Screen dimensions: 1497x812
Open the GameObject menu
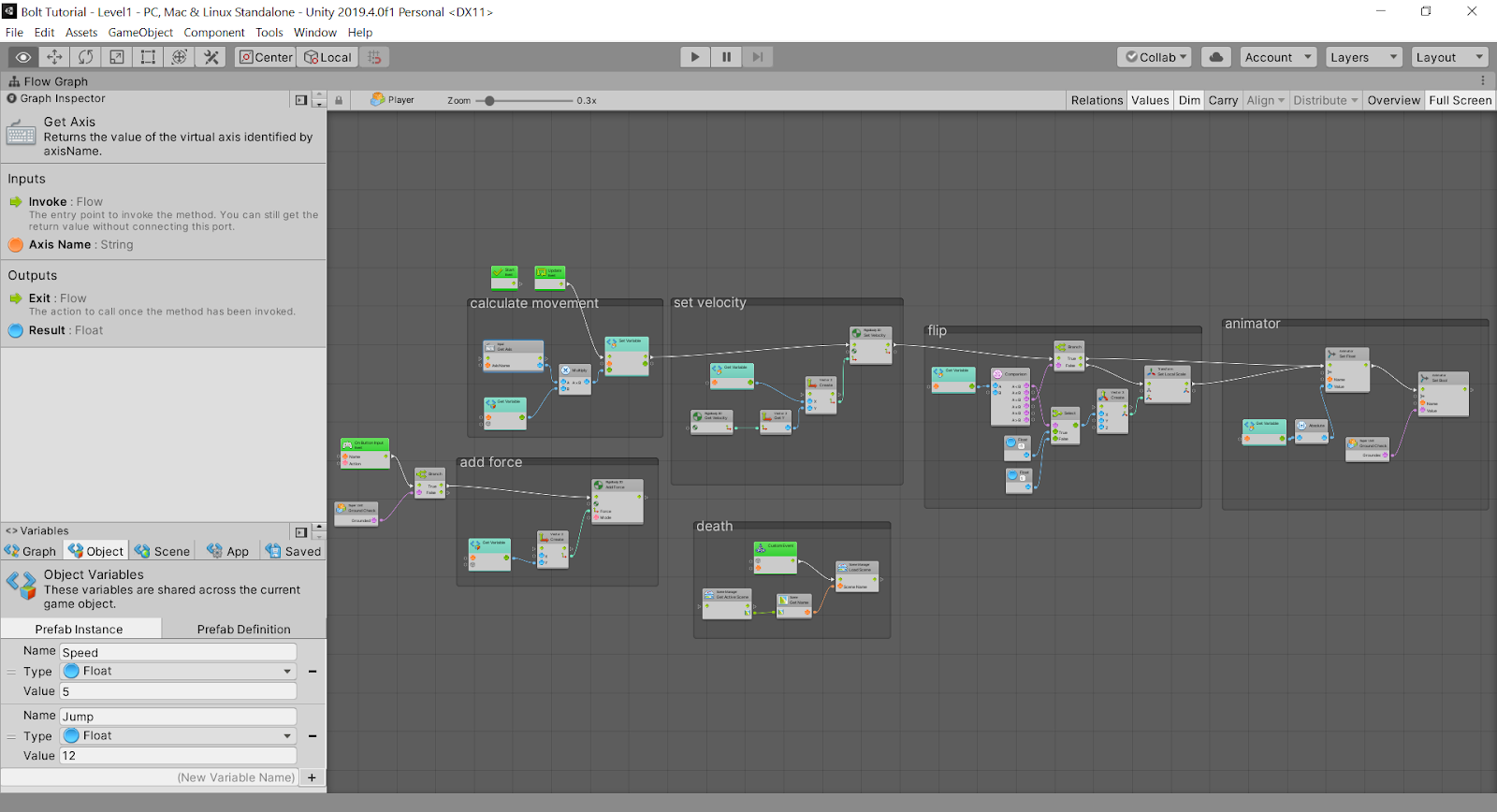coord(140,32)
